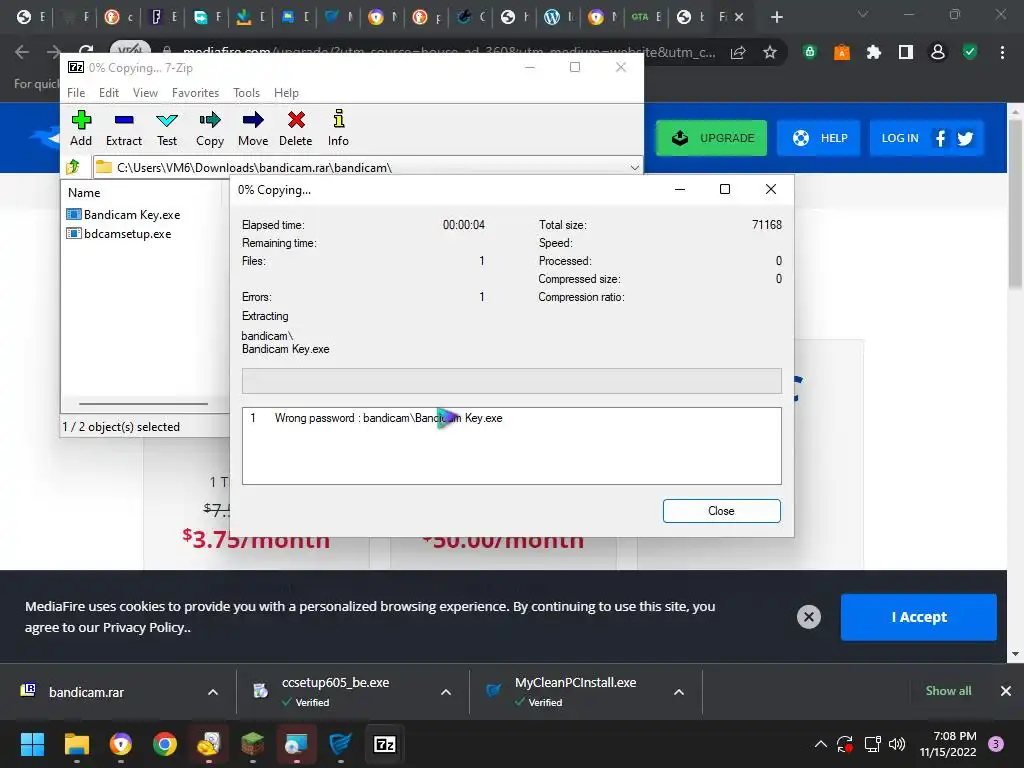1024x768 pixels.
Task: Open the Favorites menu in 7-Zip
Action: click(195, 93)
